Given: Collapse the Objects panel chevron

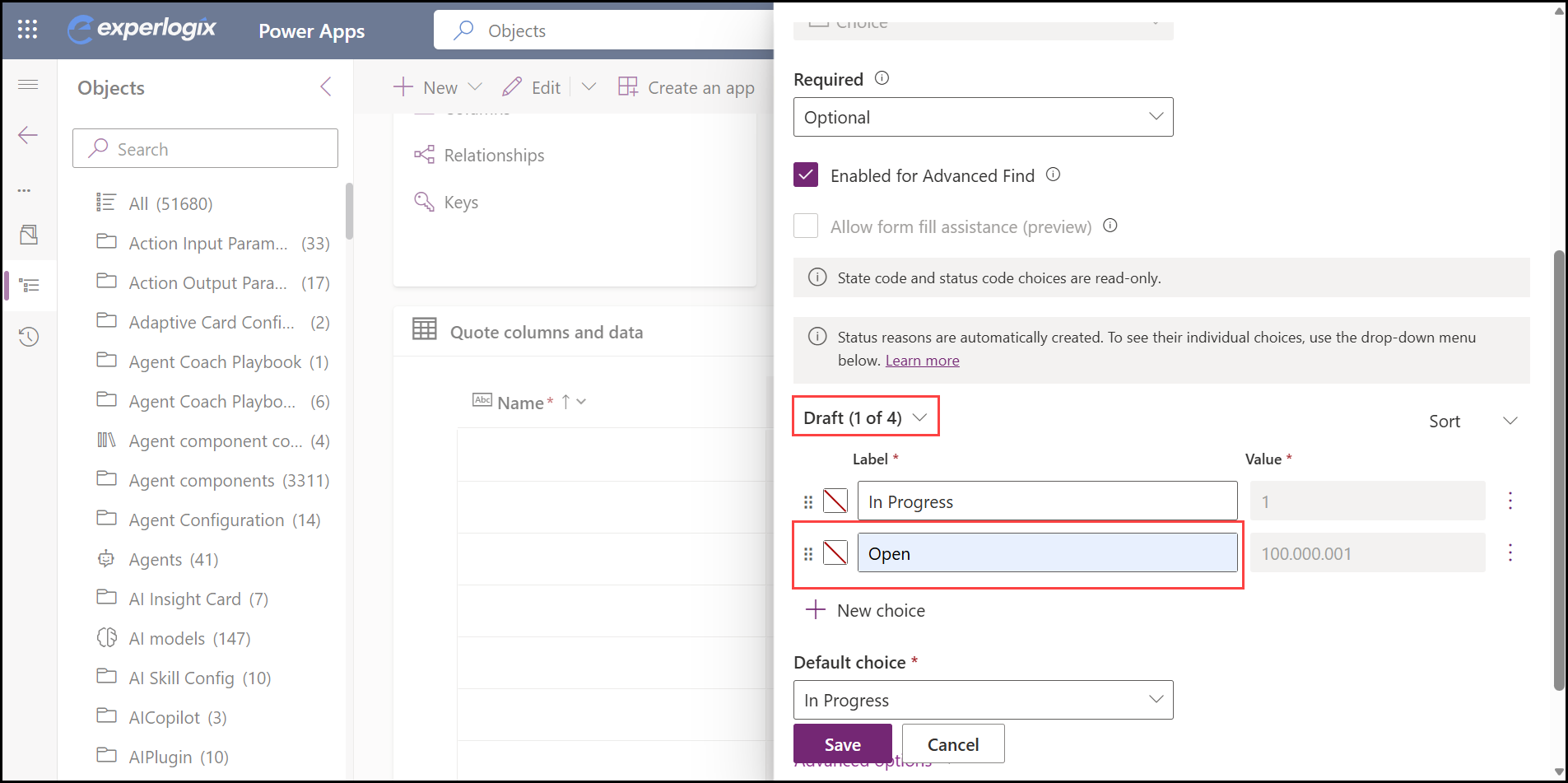Looking at the screenshot, I should (x=326, y=87).
